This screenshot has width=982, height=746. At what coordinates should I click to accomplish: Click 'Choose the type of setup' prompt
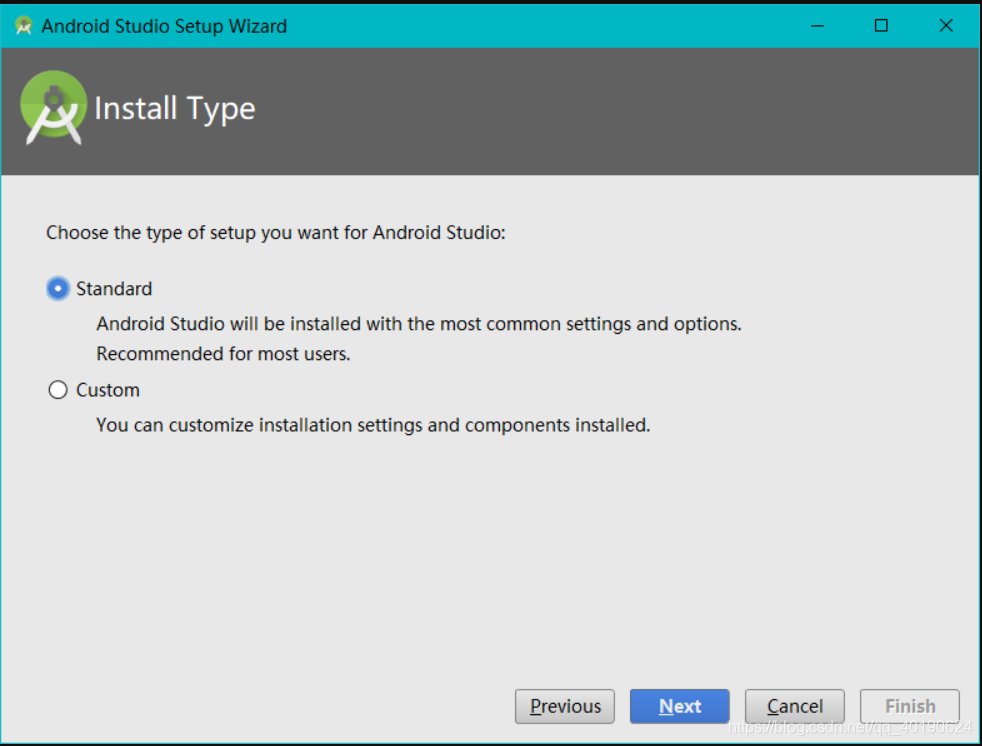276,232
